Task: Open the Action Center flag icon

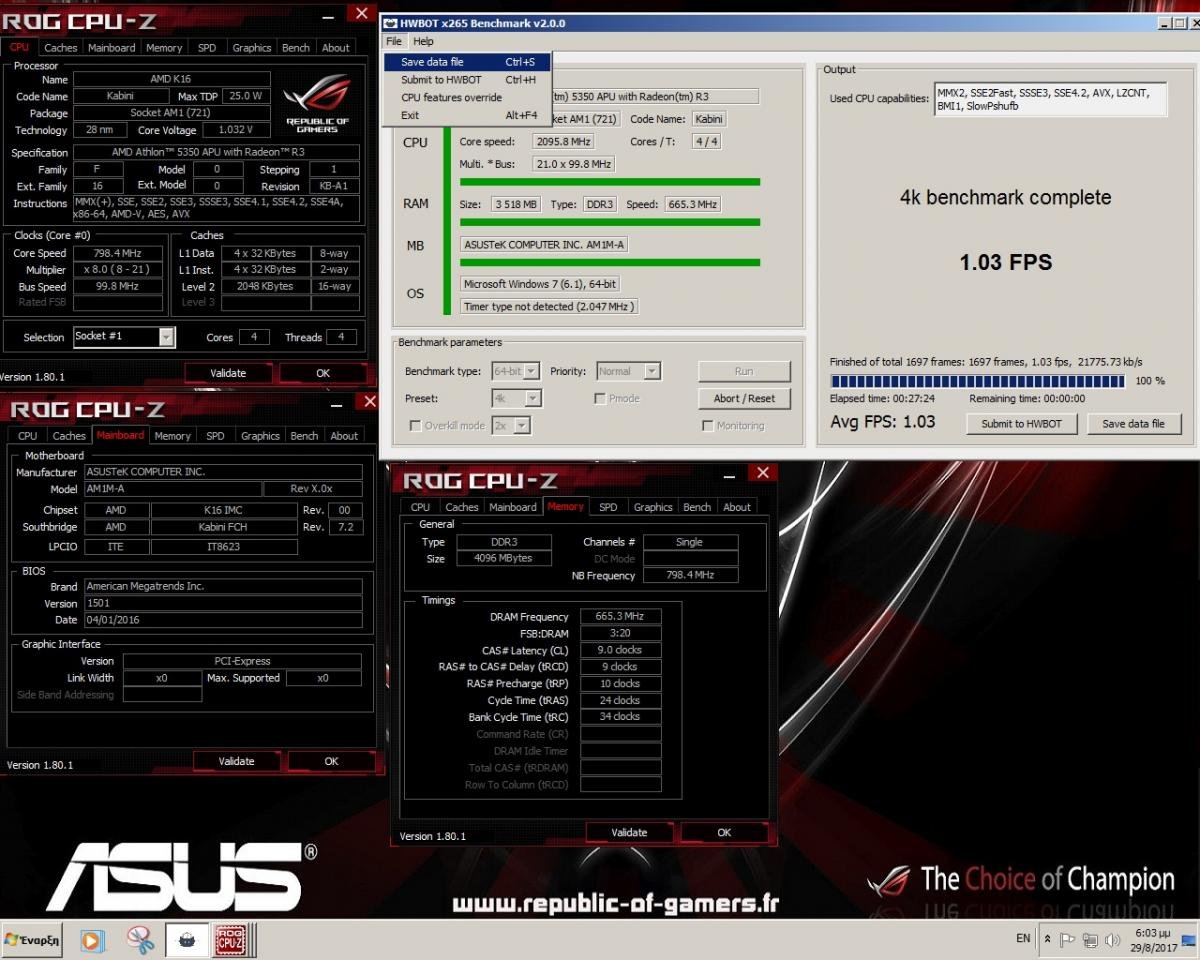Action: point(1068,940)
